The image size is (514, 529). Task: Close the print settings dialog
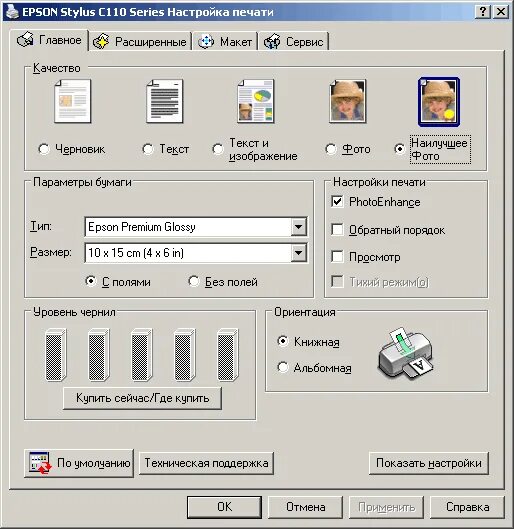(x=501, y=12)
